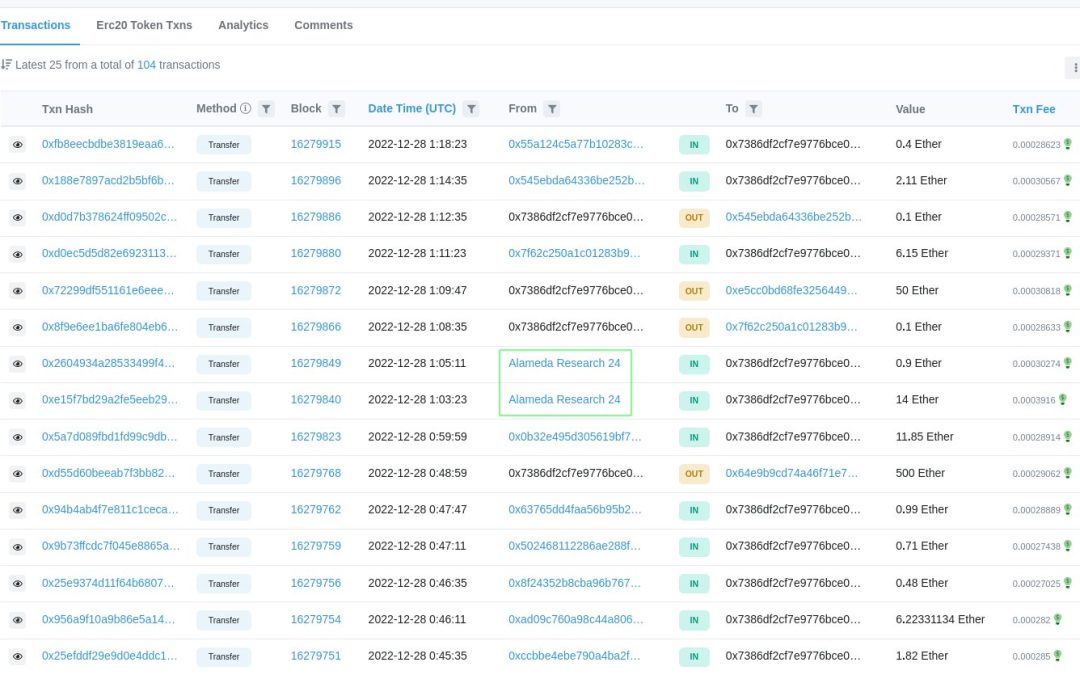The width and height of the screenshot is (1080, 675).
Task: Open txn hash 0xfb8eecbdbe3819eaa6
Action: point(107,144)
